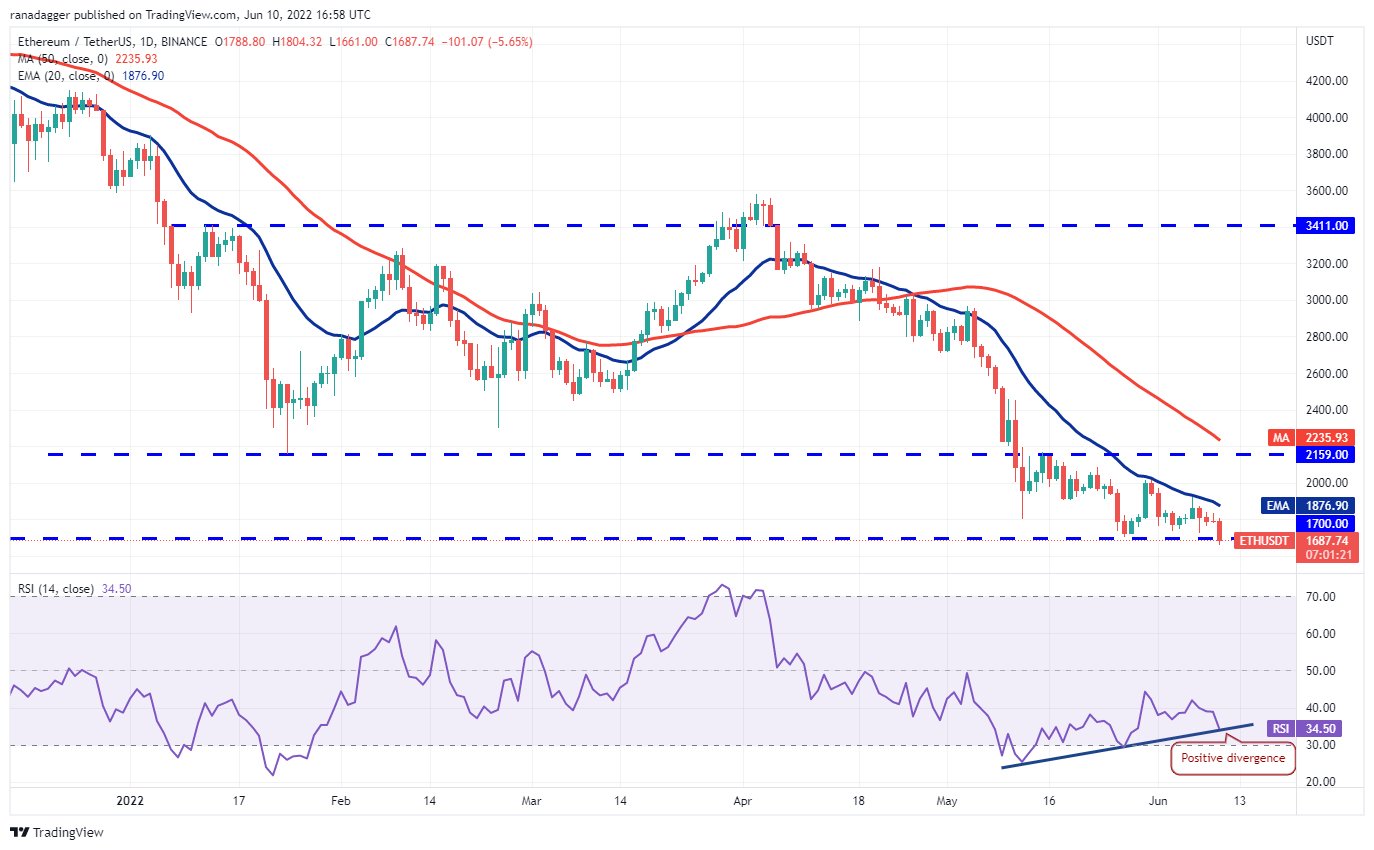Click the 70.00 RSI axis tick

click(1321, 597)
